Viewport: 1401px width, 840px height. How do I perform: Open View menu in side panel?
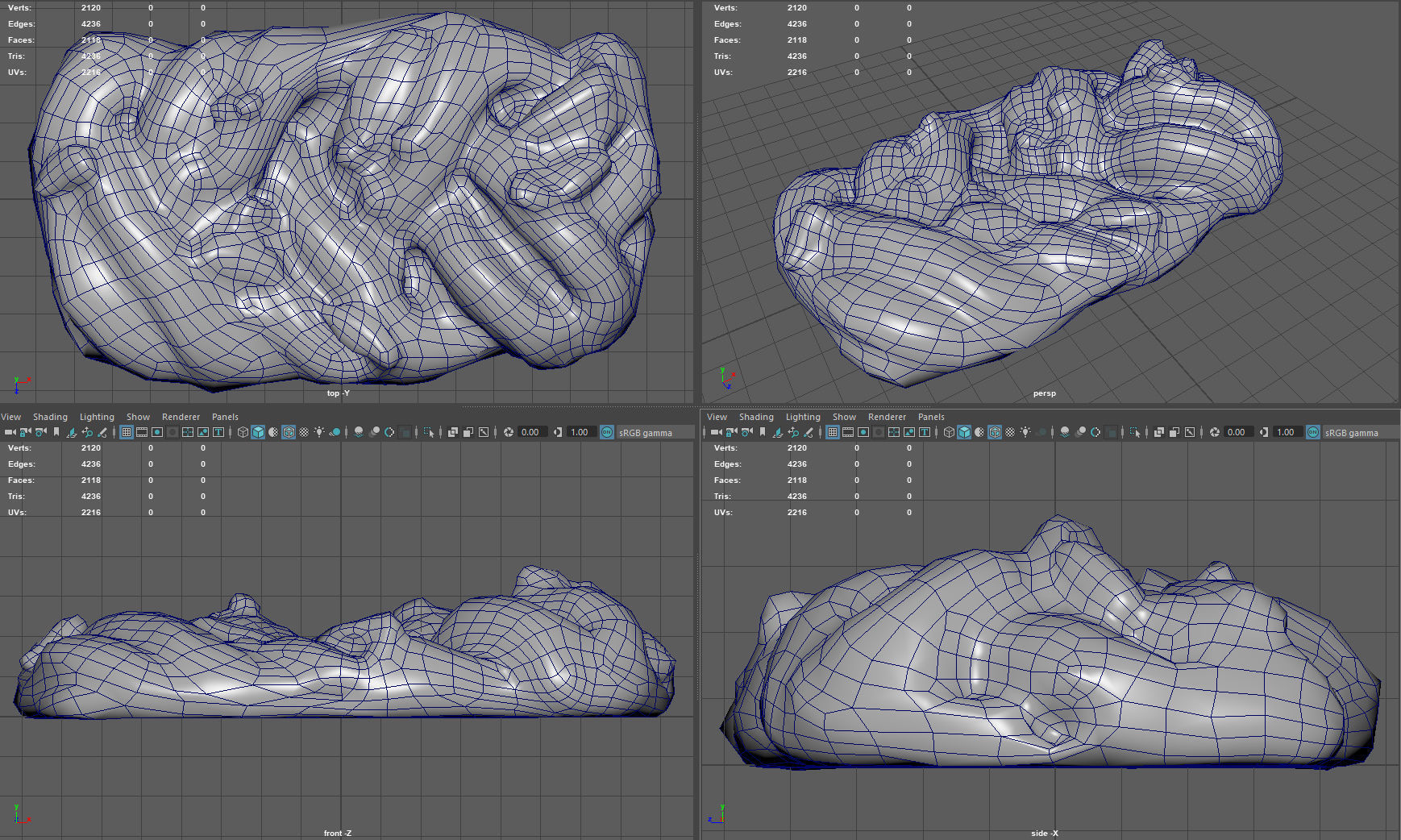pyautogui.click(x=717, y=417)
